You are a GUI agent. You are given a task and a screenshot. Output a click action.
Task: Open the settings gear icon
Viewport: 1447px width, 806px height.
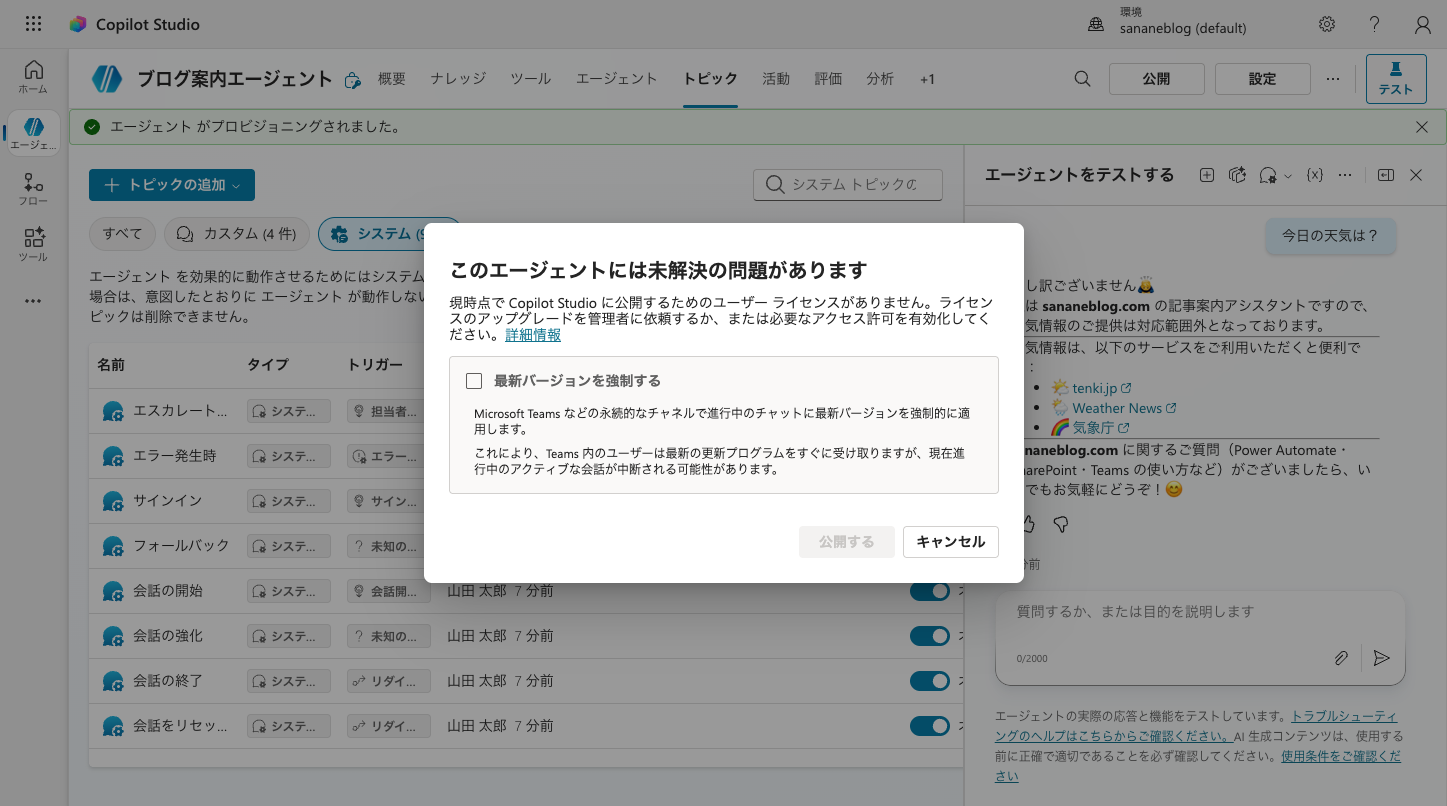(1327, 24)
